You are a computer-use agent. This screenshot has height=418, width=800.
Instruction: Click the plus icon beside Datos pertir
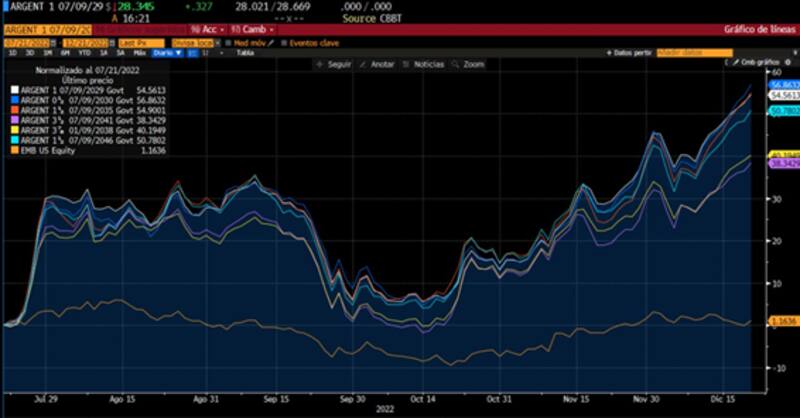(x=608, y=52)
